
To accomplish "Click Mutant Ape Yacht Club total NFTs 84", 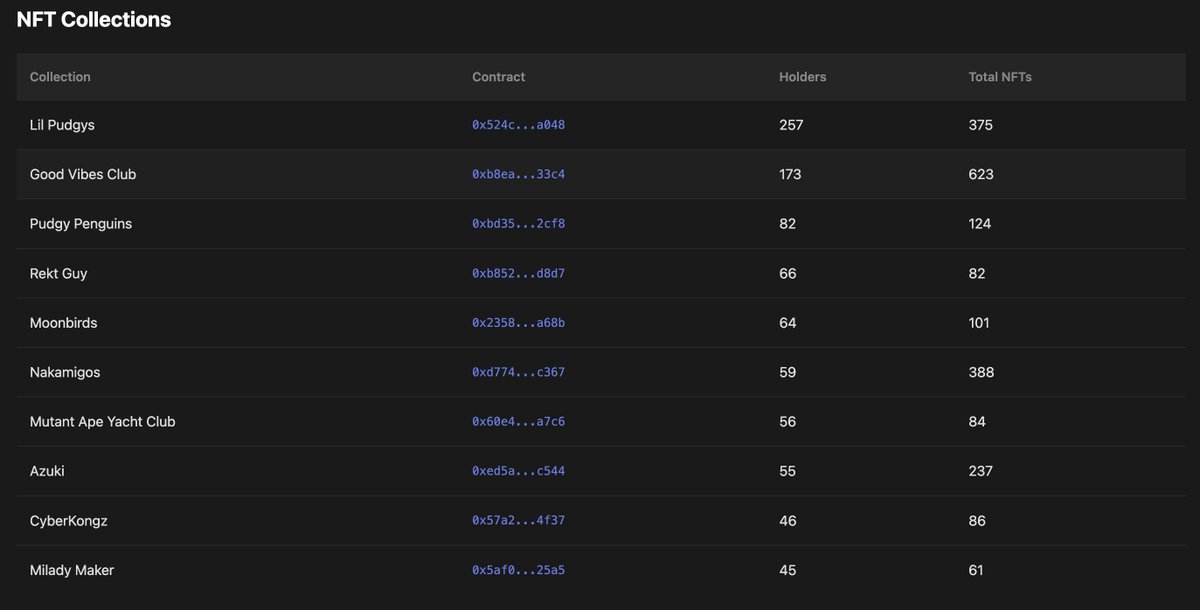I will 977,422.
